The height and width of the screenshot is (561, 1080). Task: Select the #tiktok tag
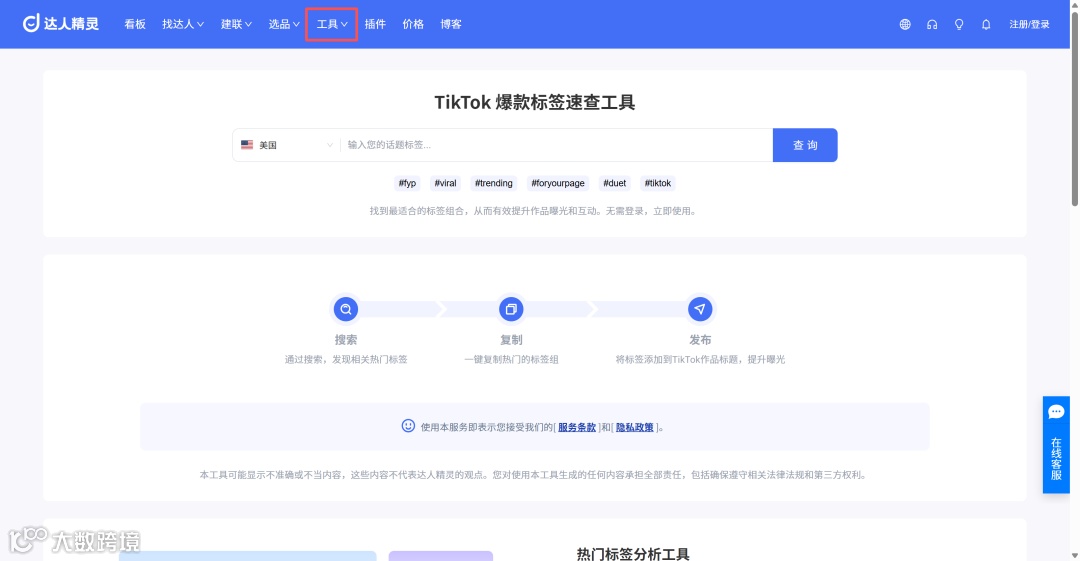click(x=658, y=183)
